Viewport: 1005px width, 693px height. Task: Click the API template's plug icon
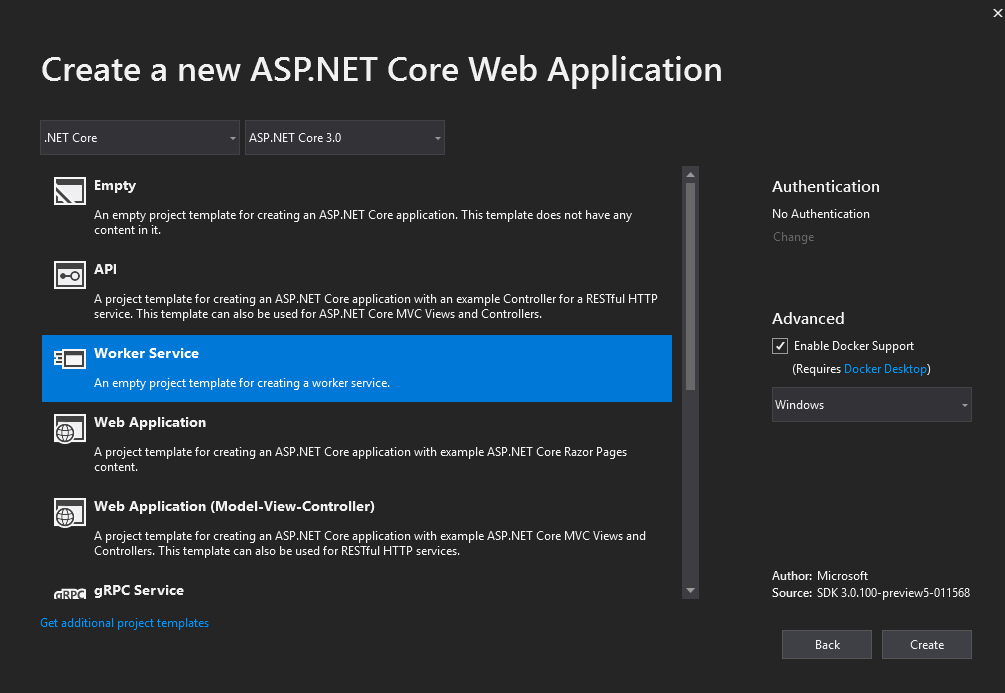[x=69, y=274]
